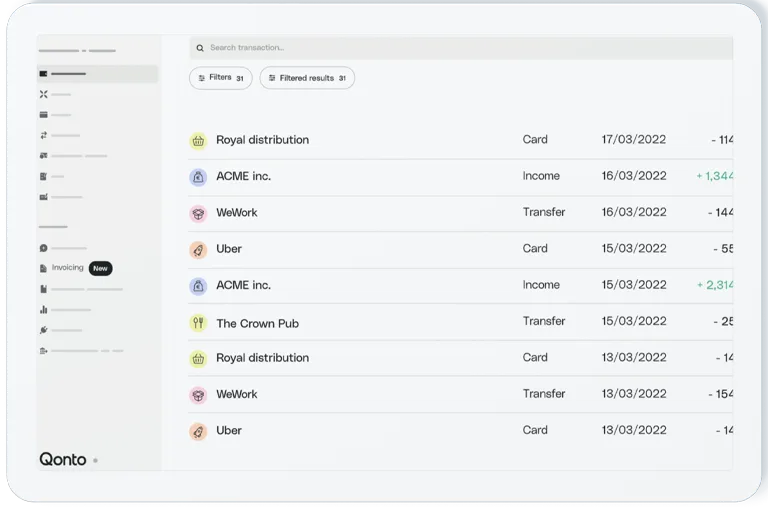Click the green + 1,344 amount

click(x=715, y=176)
